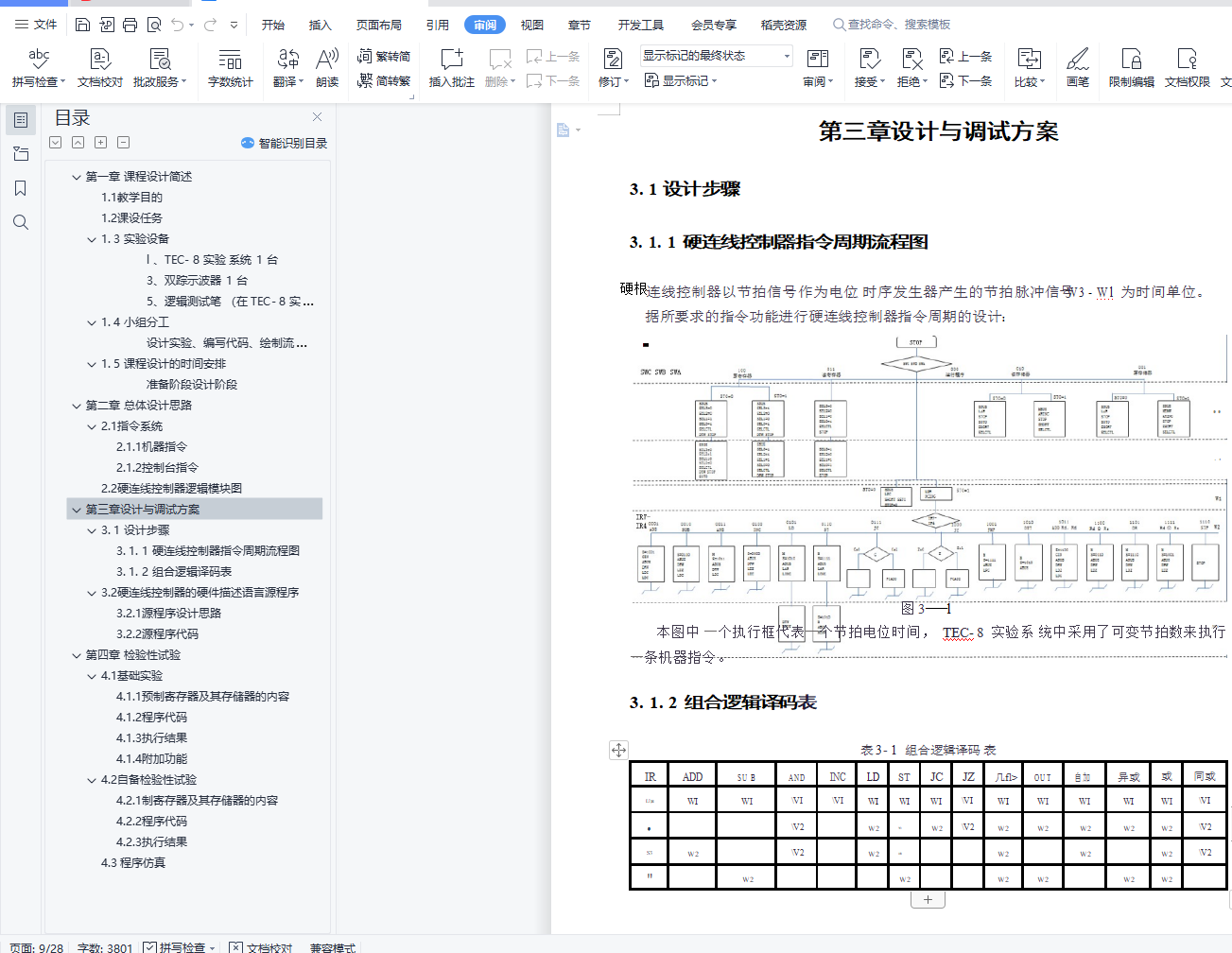Switch to the 引用 tab

coord(438,25)
